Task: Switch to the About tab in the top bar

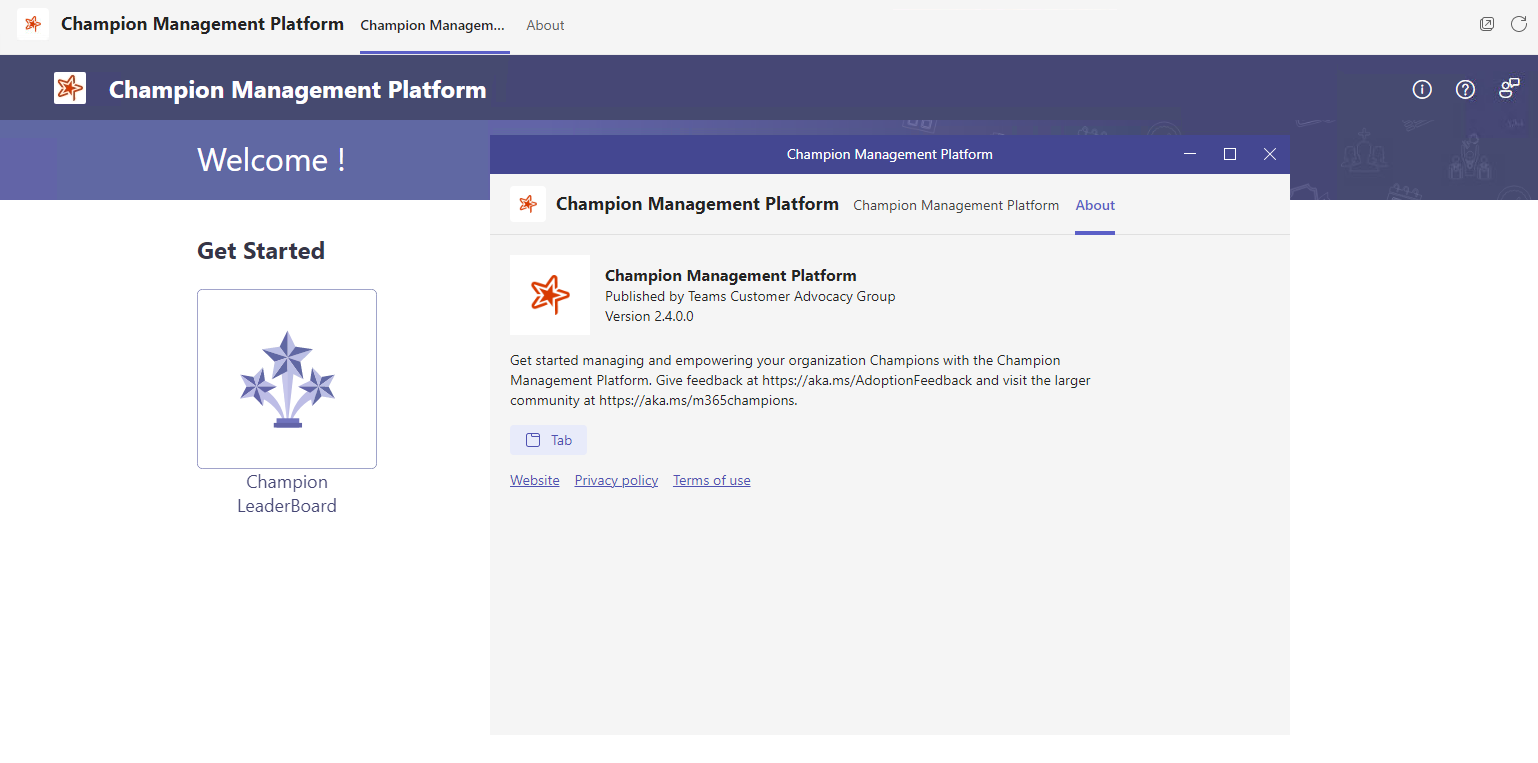Action: pyautogui.click(x=545, y=25)
